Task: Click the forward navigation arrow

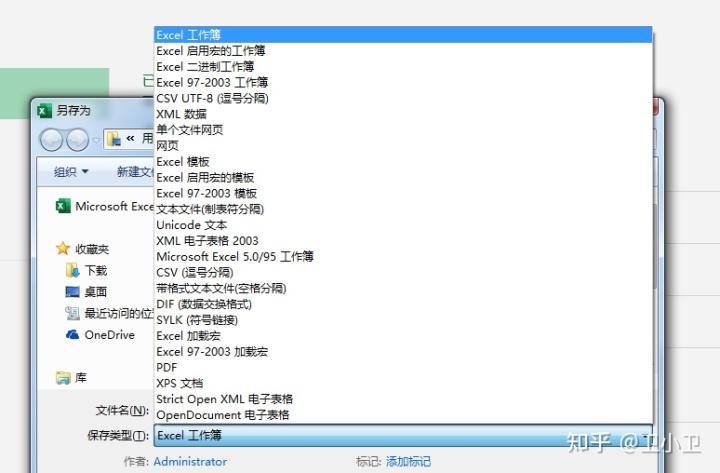Action: tap(77, 140)
